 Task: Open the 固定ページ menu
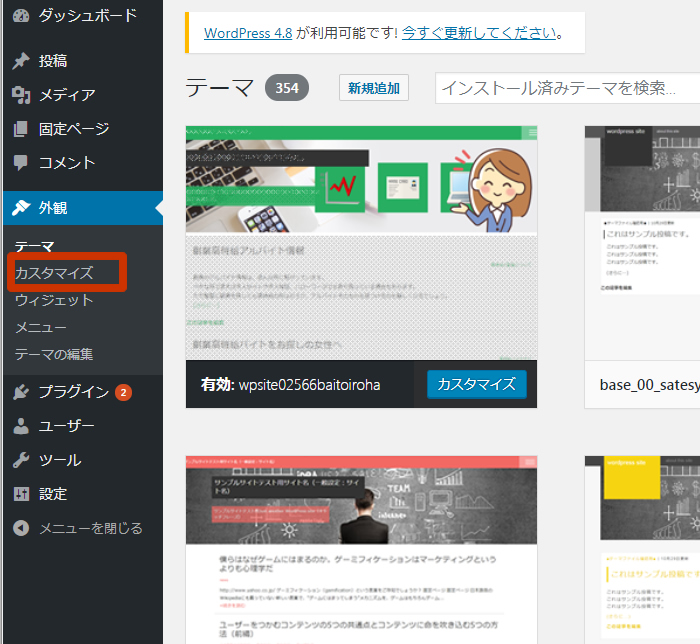[74, 129]
